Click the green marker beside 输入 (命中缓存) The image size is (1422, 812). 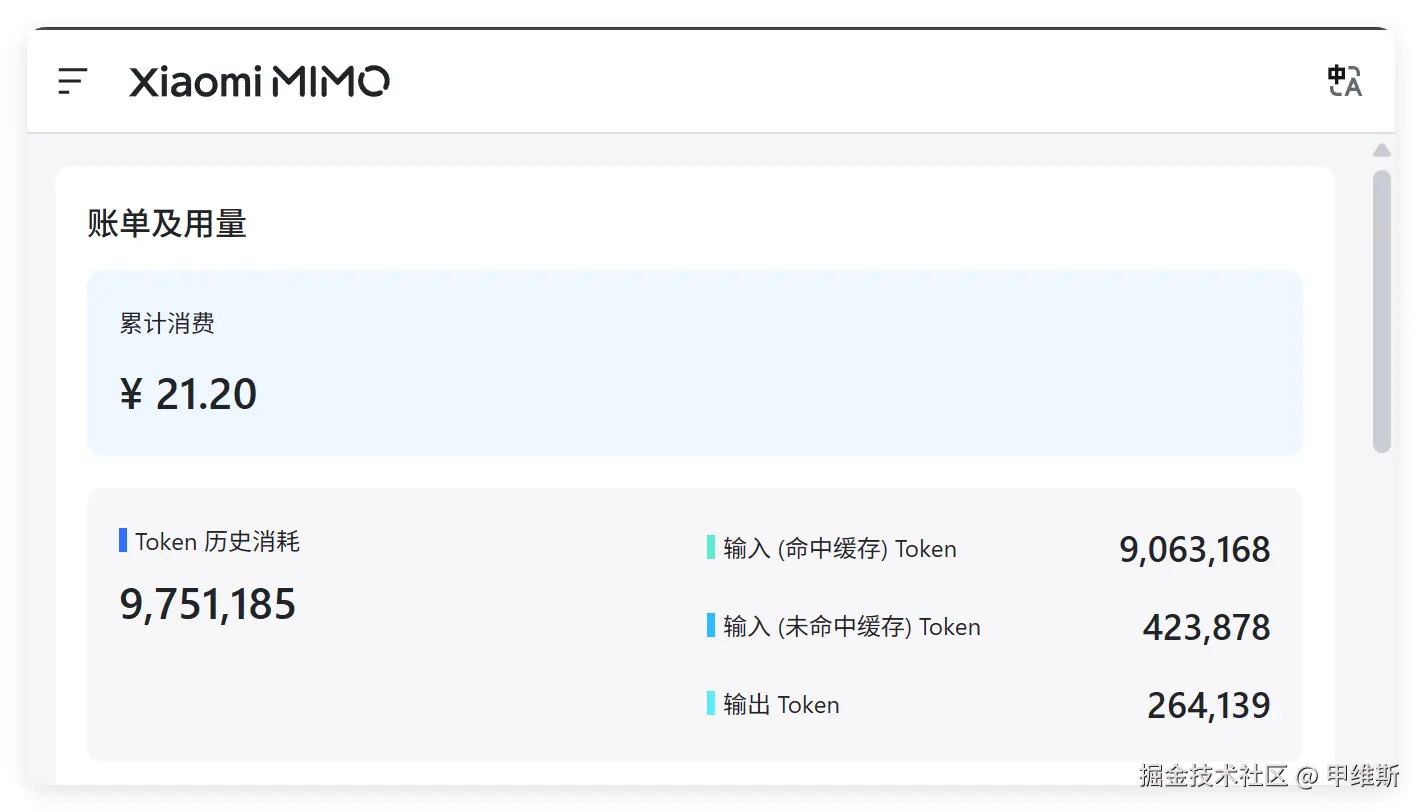tap(711, 548)
